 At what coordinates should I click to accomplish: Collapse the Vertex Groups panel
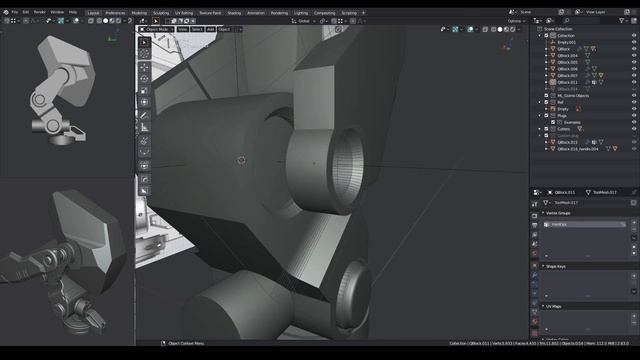(x=543, y=213)
